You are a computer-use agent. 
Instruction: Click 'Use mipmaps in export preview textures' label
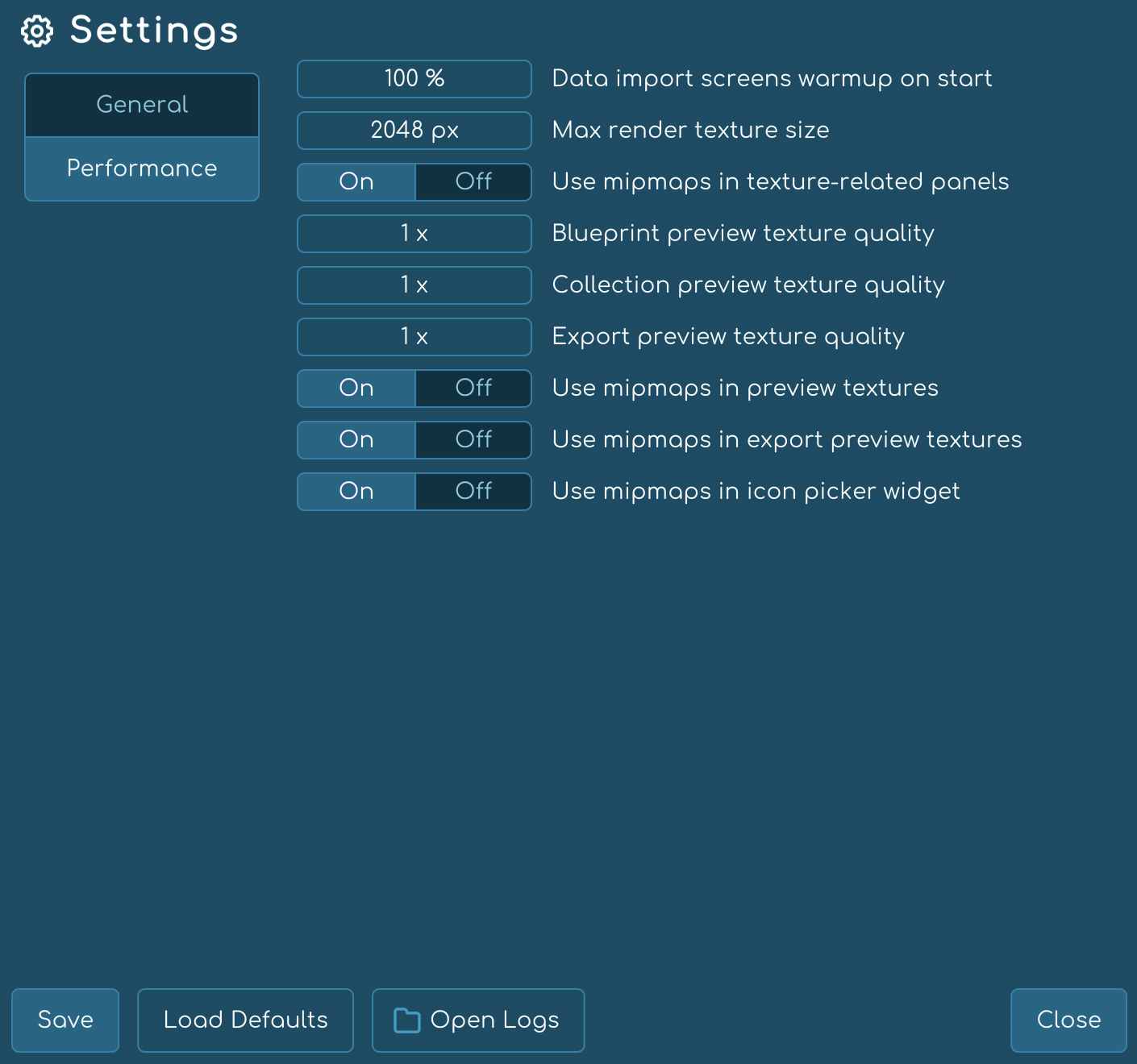pos(787,440)
